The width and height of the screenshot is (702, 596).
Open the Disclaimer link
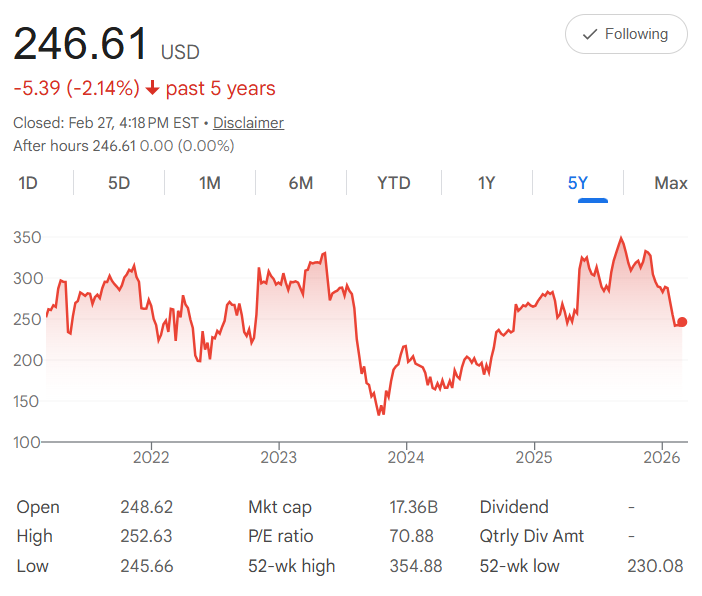click(x=248, y=123)
